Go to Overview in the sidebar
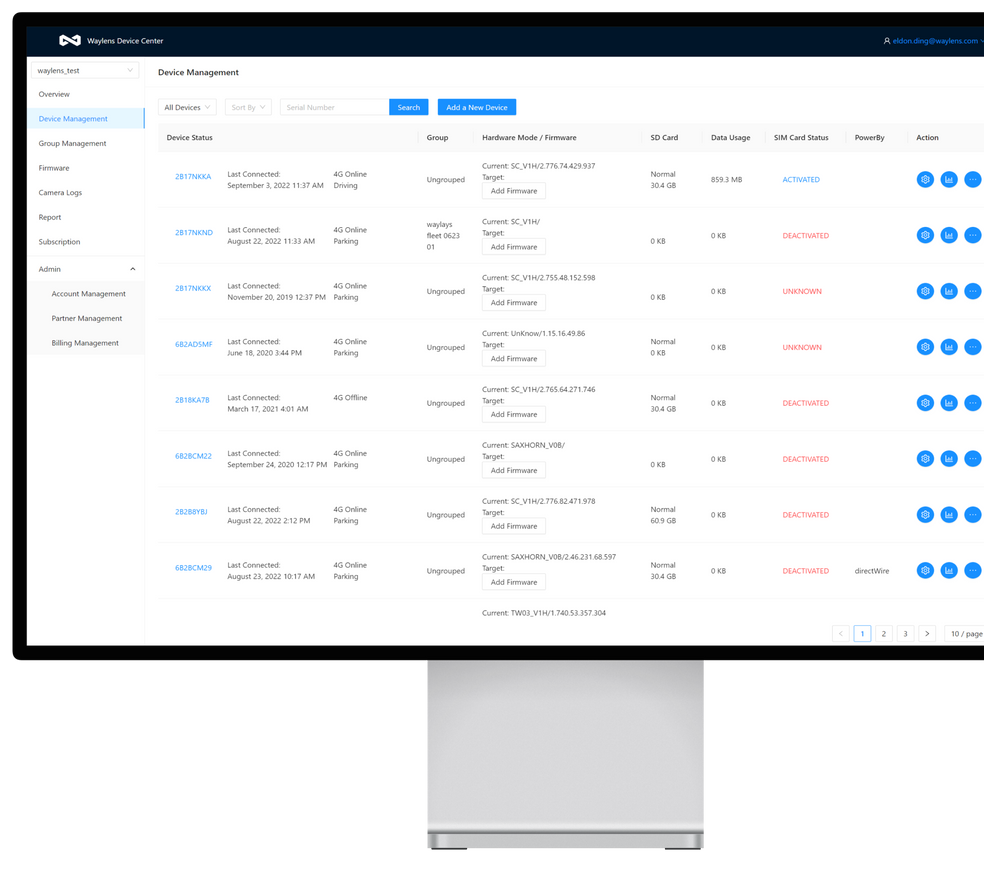The width and height of the screenshot is (984, 870). [x=86, y=94]
